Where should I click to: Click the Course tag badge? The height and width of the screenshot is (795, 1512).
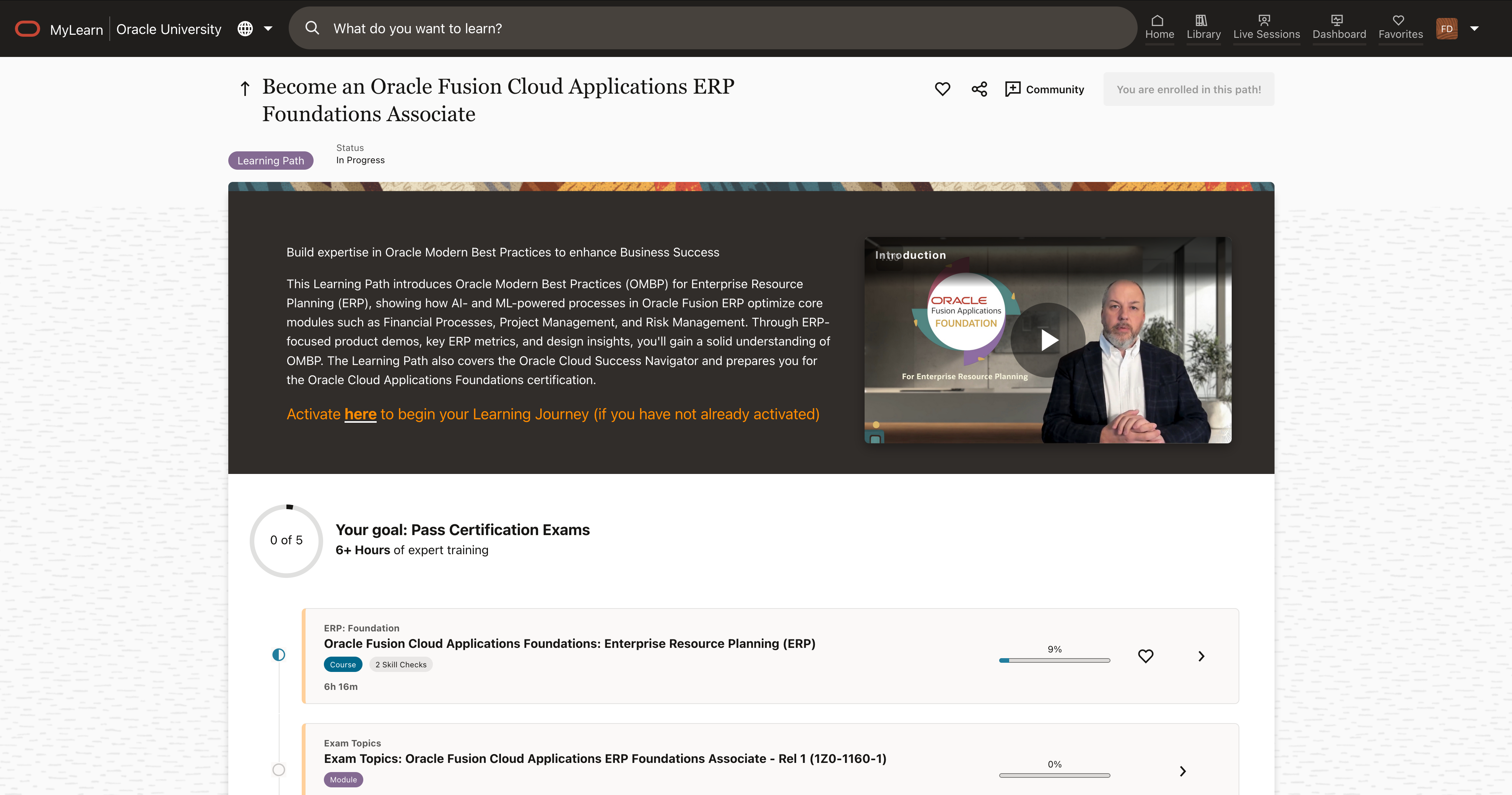[x=343, y=665]
